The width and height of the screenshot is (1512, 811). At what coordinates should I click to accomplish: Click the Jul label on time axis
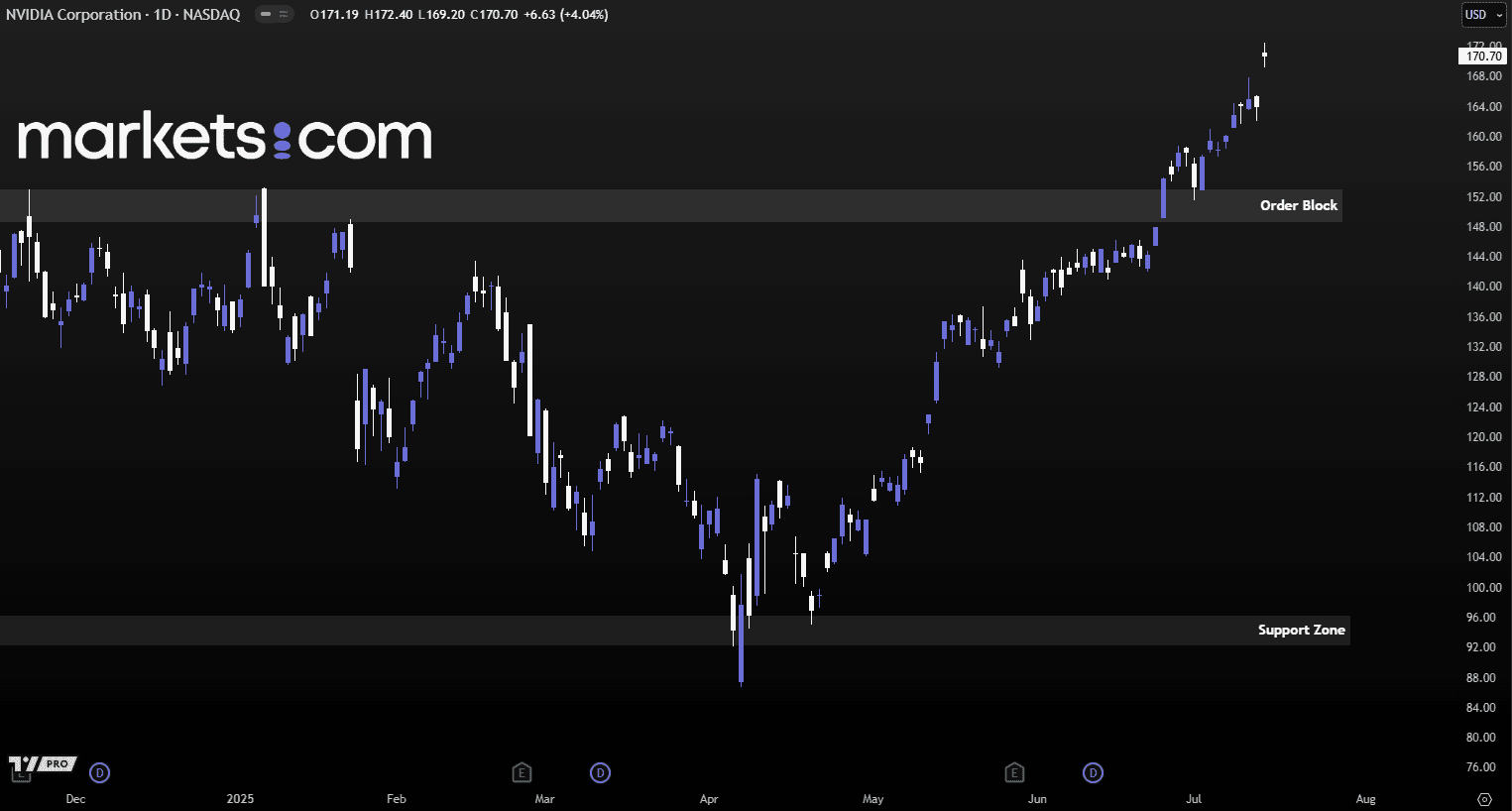tap(1194, 799)
